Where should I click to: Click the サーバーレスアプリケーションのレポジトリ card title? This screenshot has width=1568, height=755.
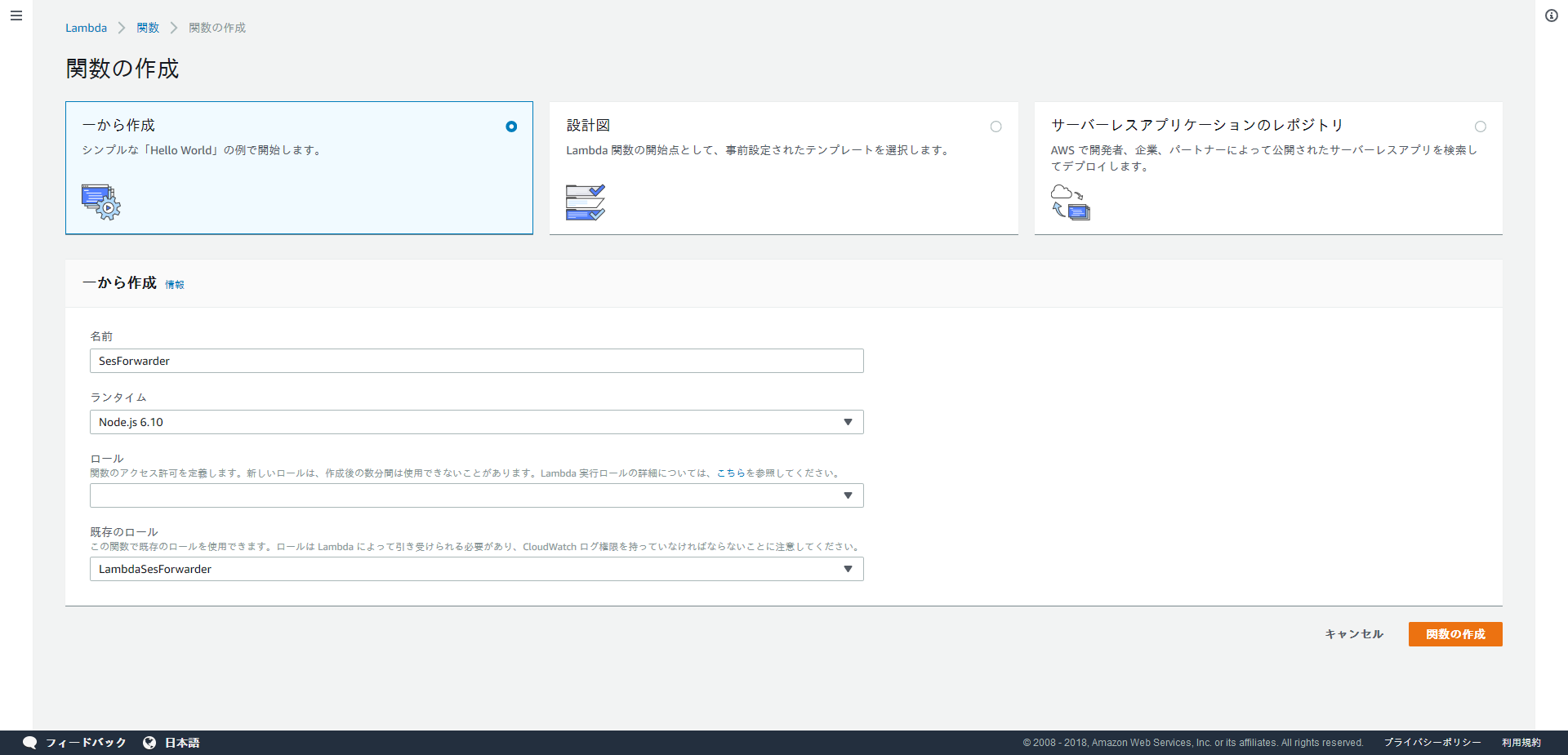tap(1197, 125)
